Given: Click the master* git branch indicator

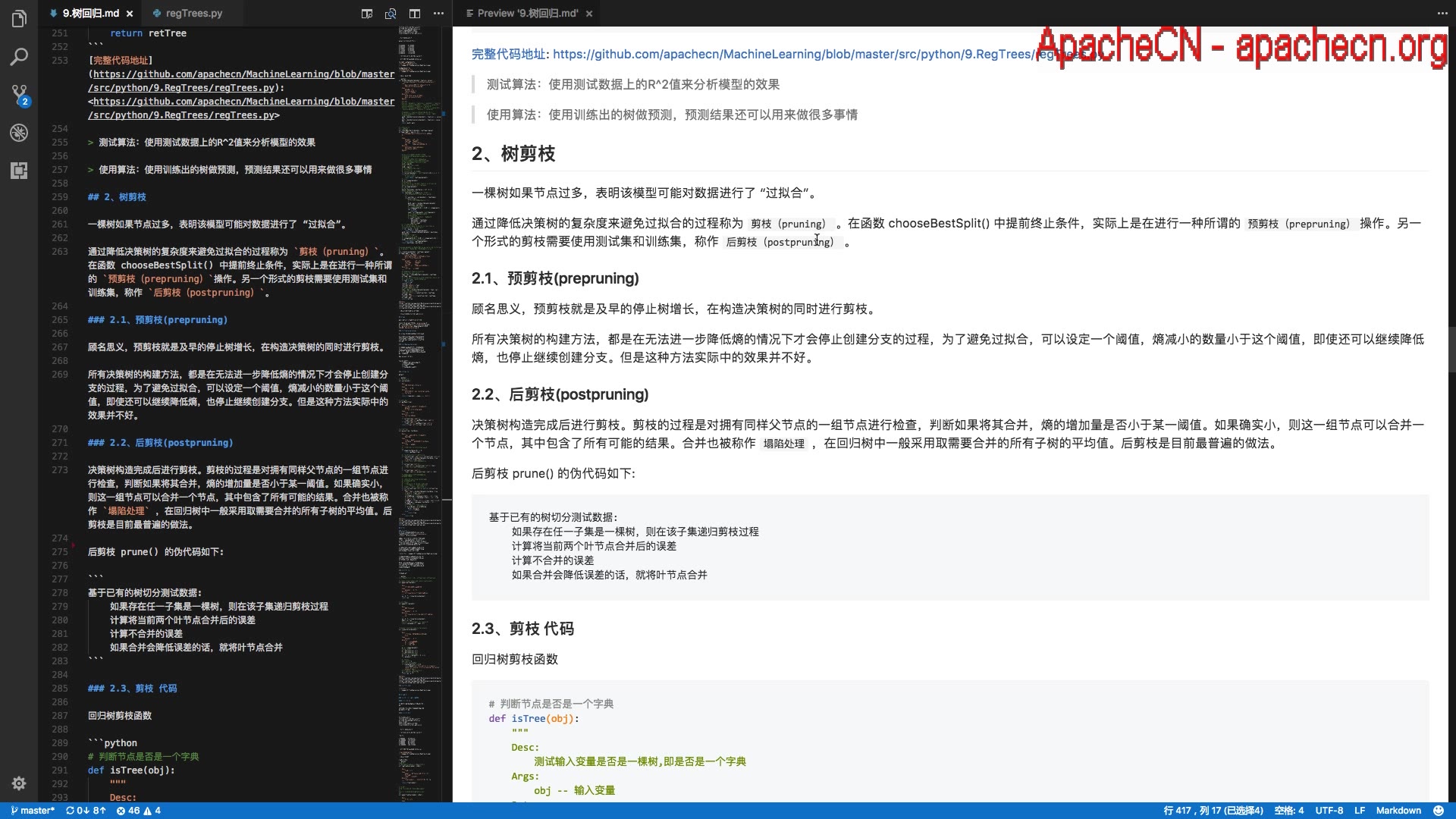Looking at the screenshot, I should pos(33,811).
